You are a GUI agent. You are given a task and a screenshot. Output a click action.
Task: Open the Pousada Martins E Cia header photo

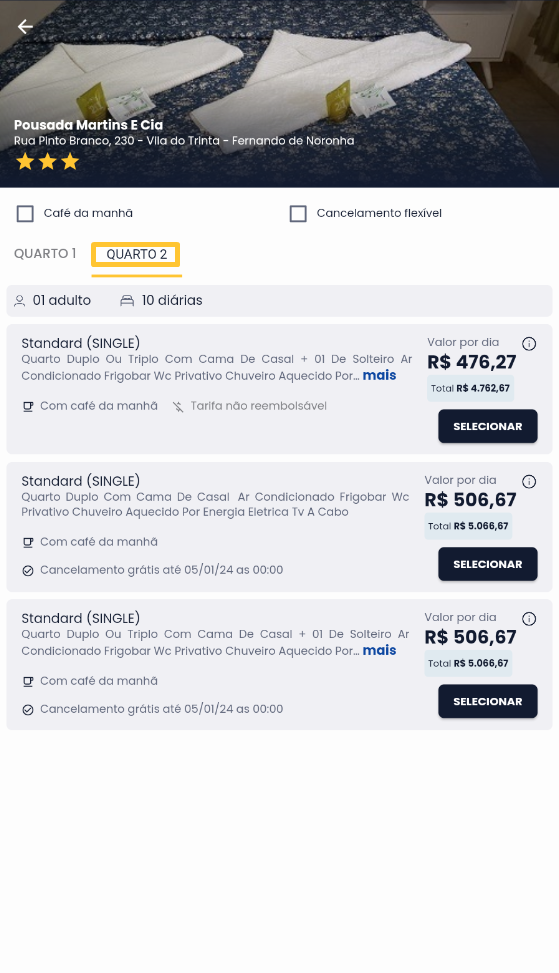click(279, 93)
